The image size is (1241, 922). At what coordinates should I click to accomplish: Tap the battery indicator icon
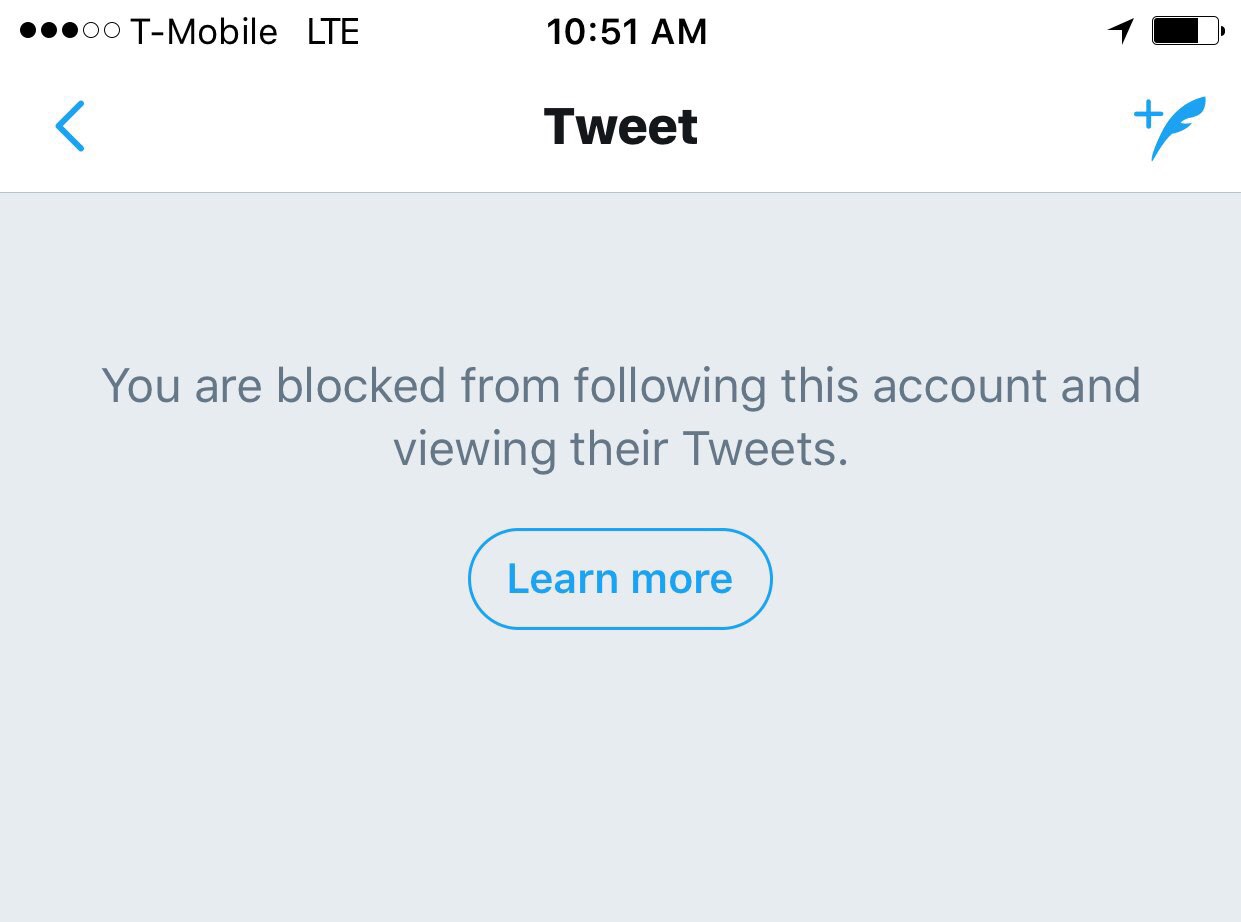pyautogui.click(x=1187, y=32)
